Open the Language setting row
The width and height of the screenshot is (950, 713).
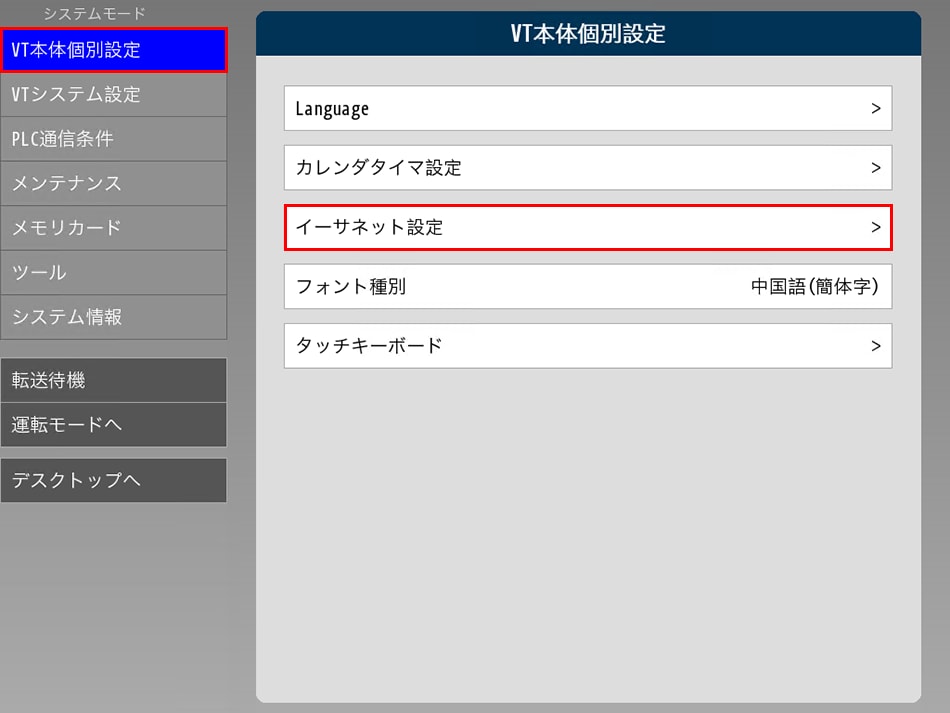(332, 109)
